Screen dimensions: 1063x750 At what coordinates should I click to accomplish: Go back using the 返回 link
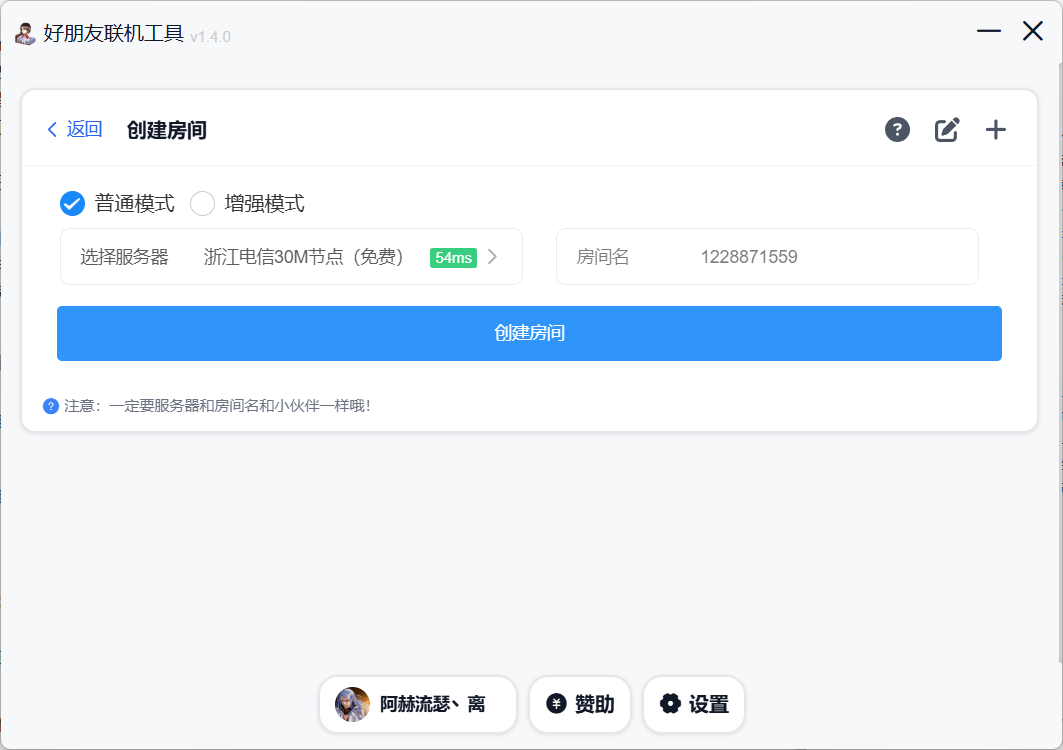pyautogui.click(x=75, y=129)
